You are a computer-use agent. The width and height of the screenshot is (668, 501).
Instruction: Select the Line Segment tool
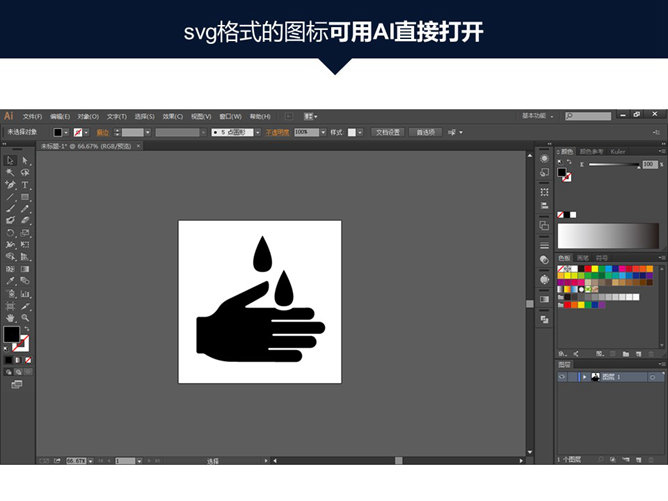(x=10, y=197)
